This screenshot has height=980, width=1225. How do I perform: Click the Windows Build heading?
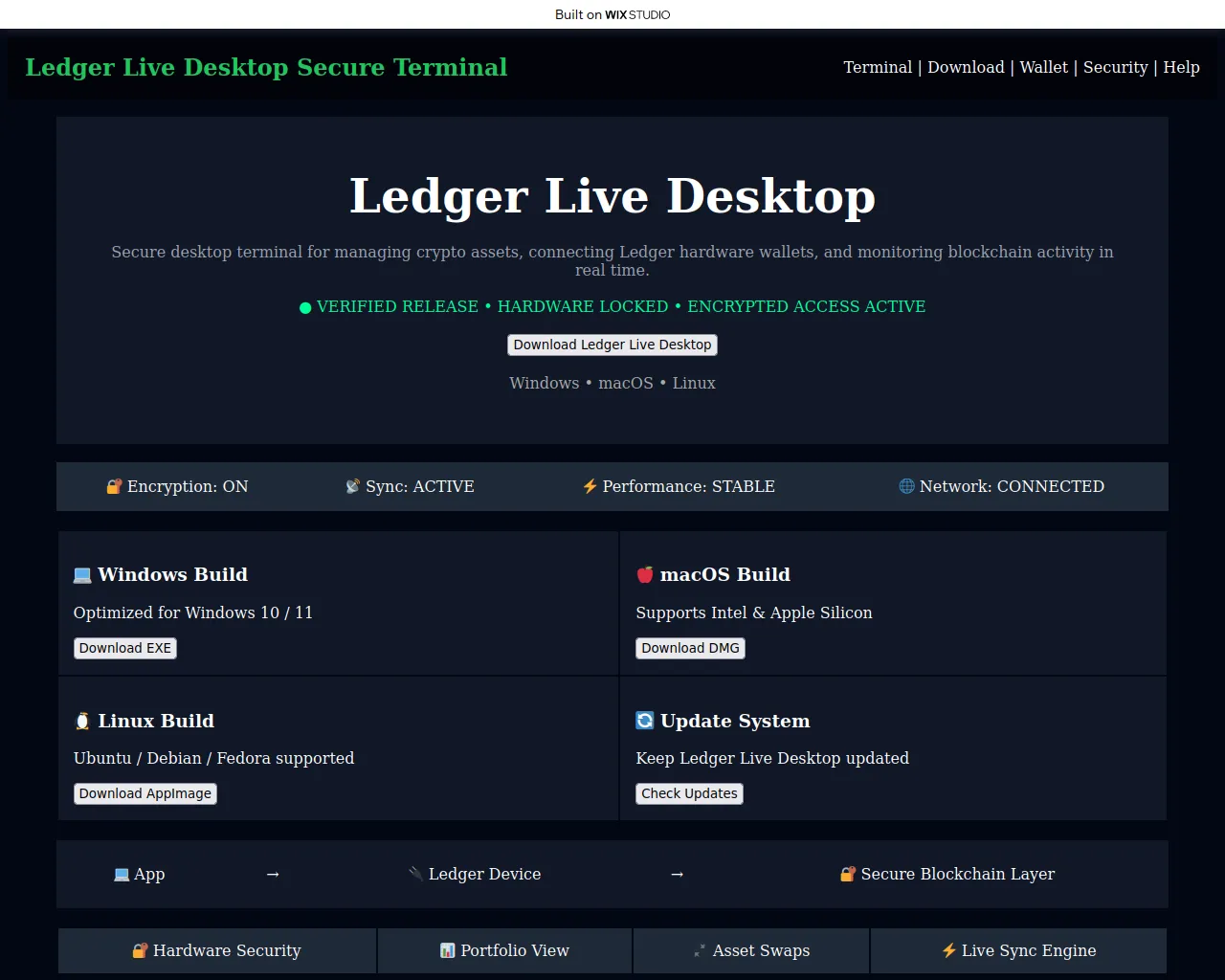click(172, 574)
